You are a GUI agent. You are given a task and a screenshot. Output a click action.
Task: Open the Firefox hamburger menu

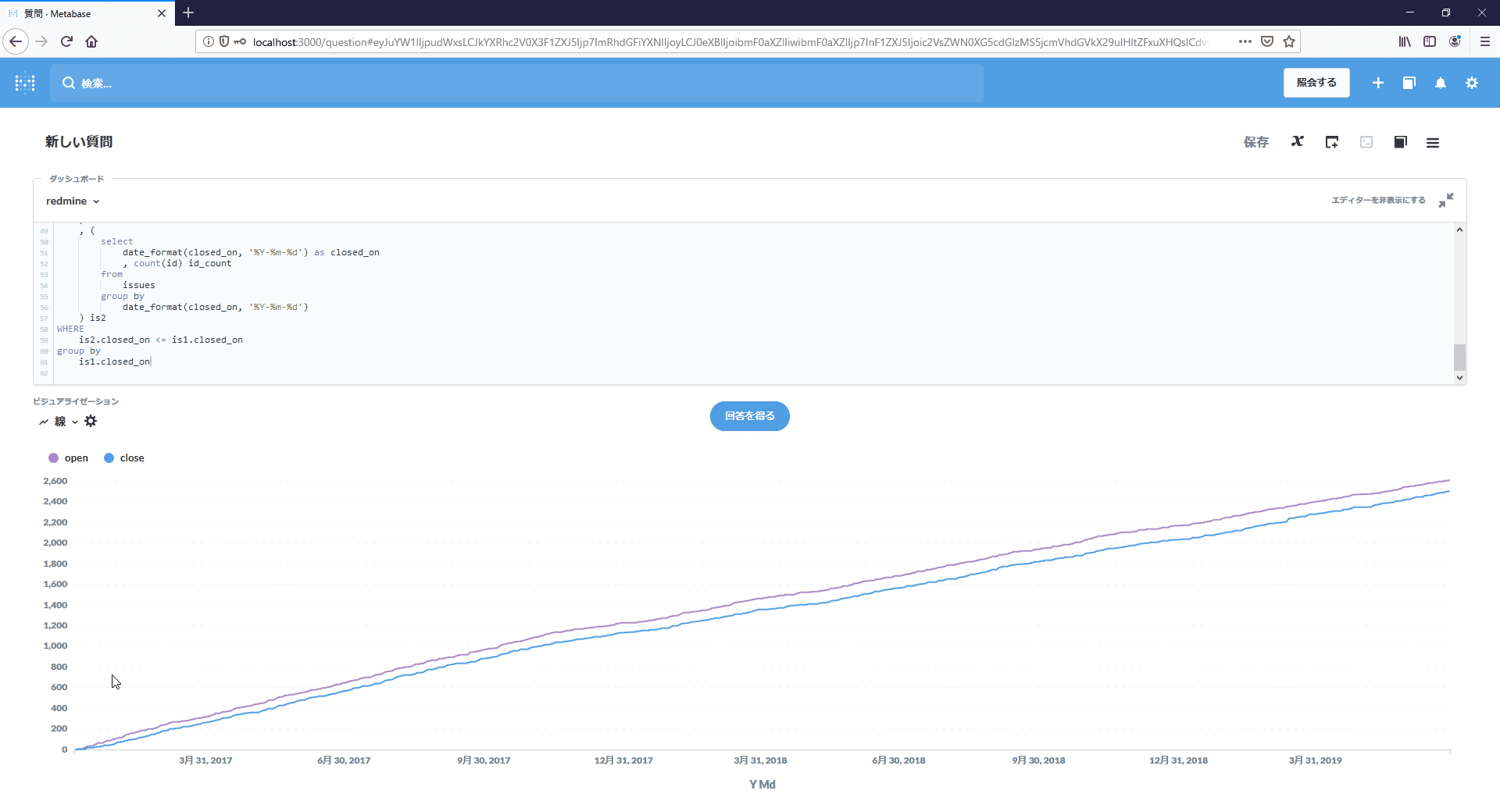[x=1485, y=41]
